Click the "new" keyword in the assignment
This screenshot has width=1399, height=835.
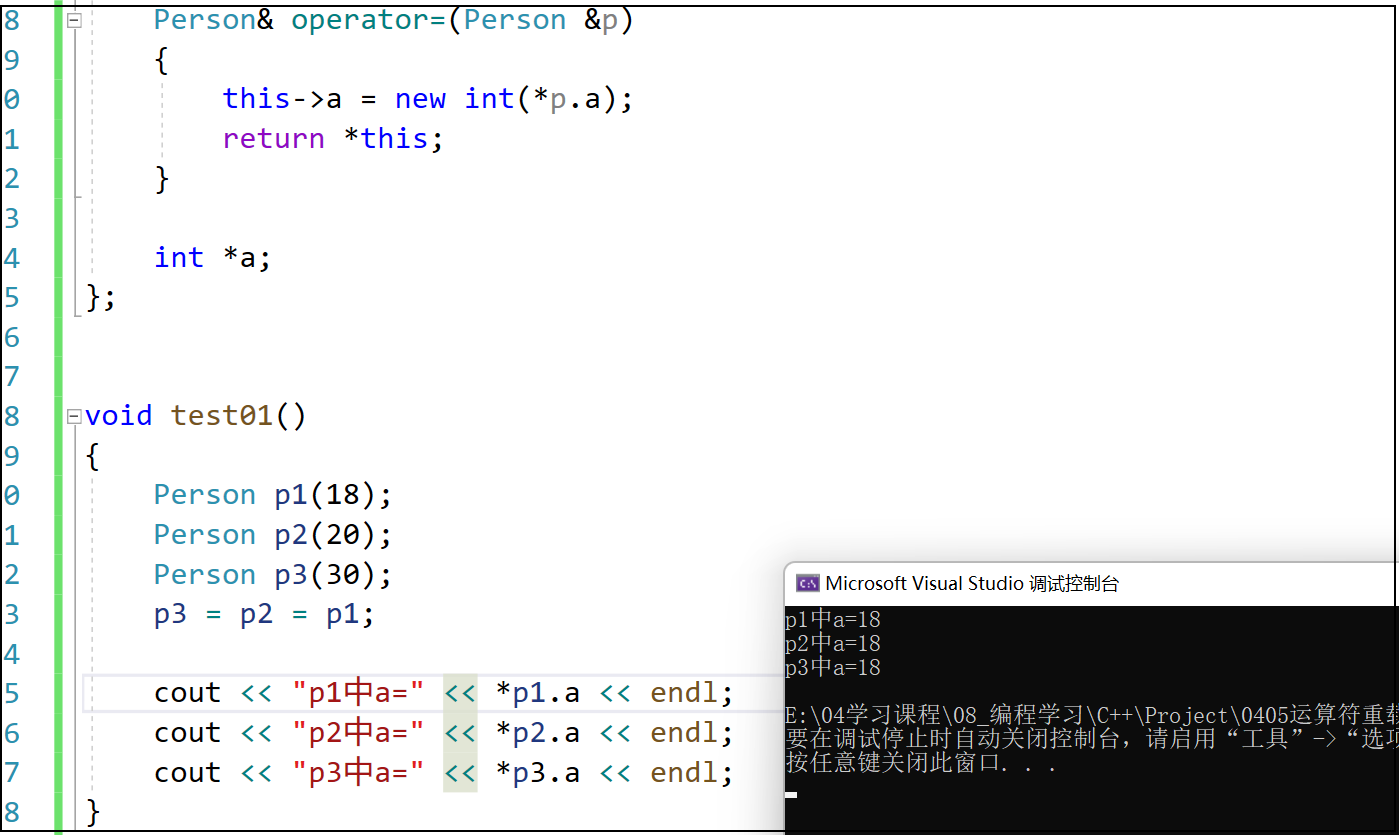click(x=420, y=99)
